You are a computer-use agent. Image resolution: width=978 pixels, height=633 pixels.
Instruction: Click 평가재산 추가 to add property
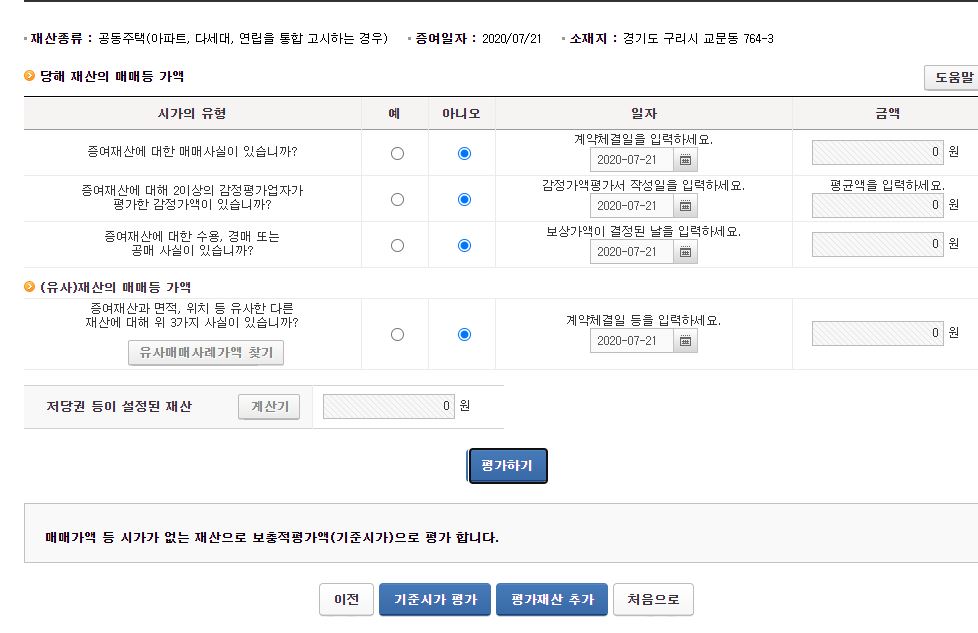[552, 599]
